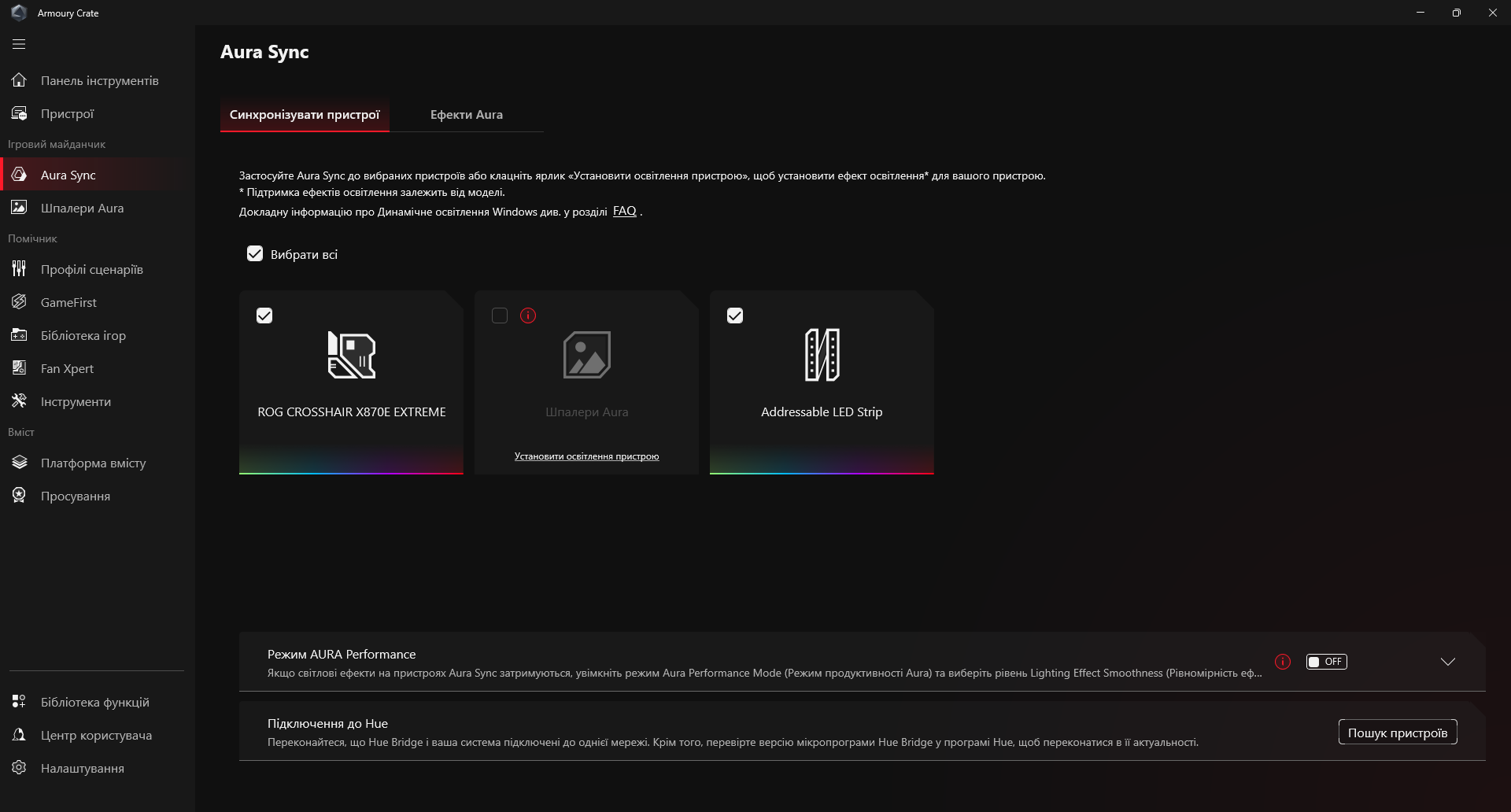This screenshot has height=812, width=1511.
Task: Open Просування label in the sidebar
Action: [76, 496]
